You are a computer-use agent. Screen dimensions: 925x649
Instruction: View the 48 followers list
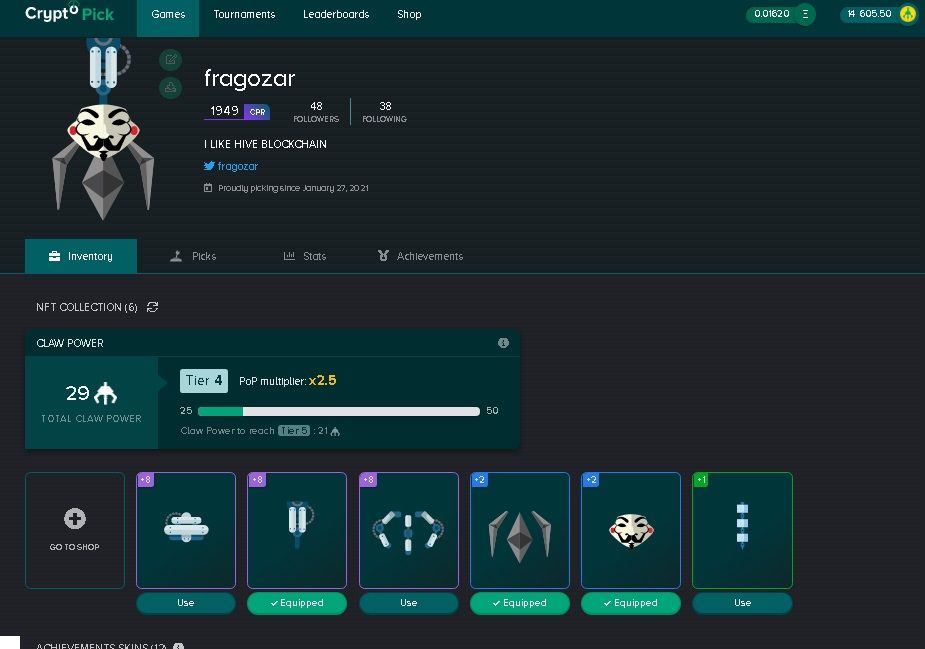[x=316, y=112]
